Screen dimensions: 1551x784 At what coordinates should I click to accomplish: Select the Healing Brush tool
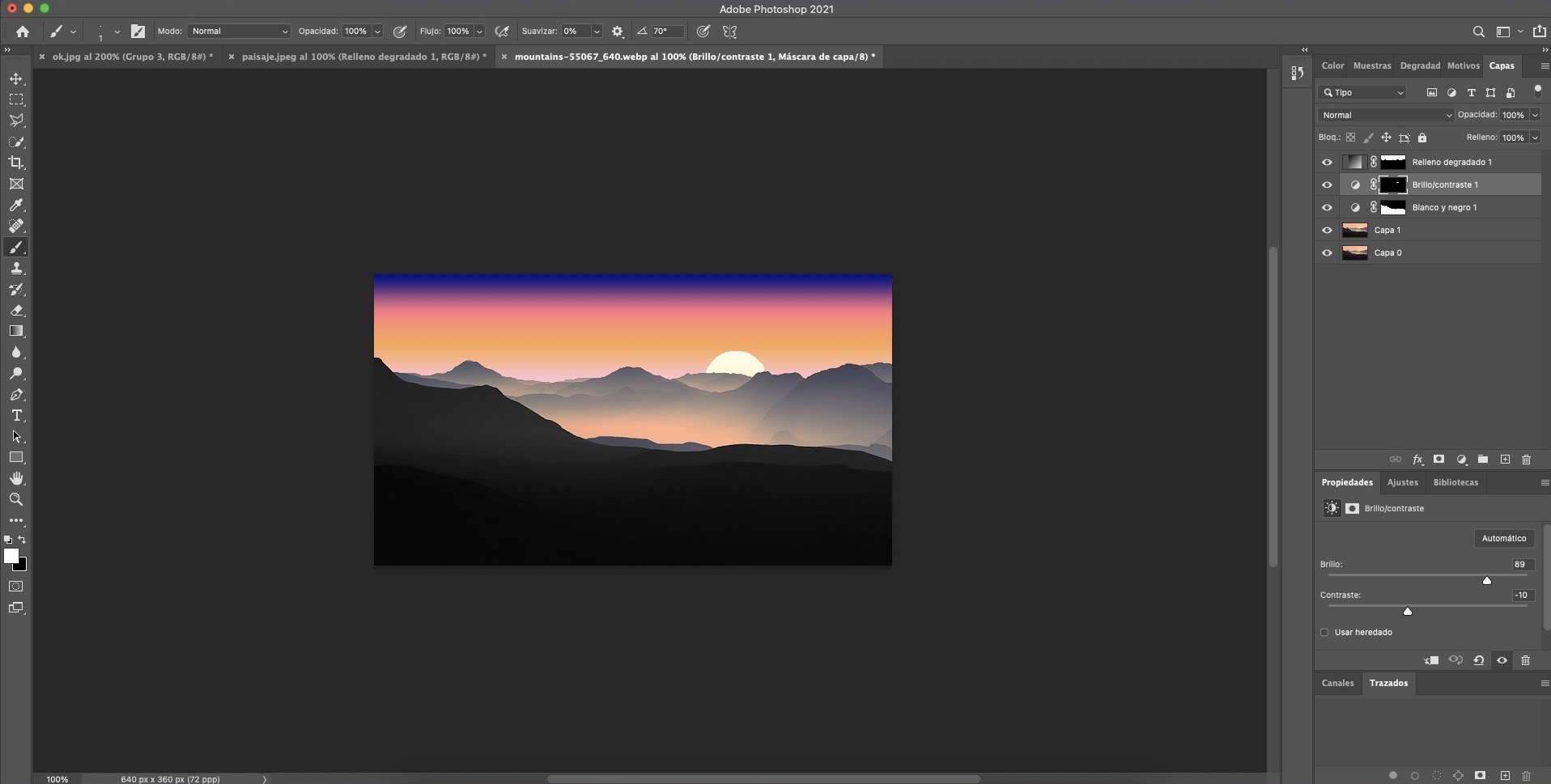click(16, 226)
